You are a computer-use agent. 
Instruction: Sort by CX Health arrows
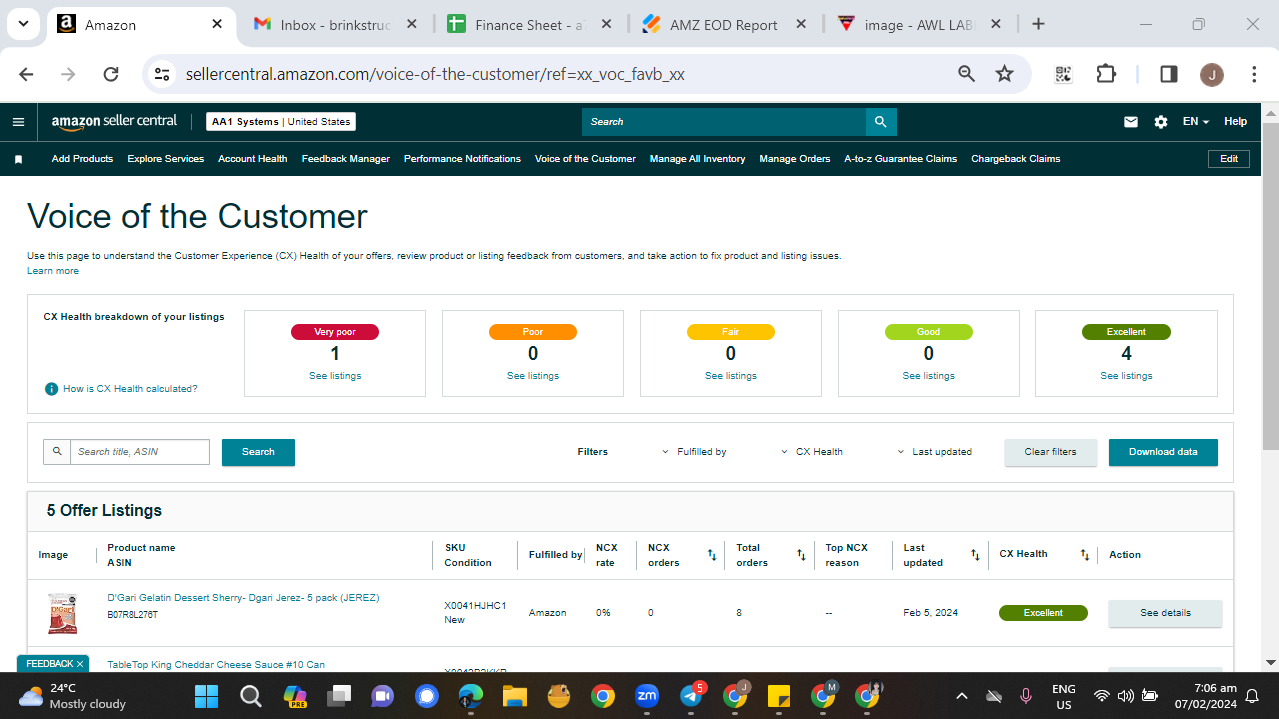pyautogui.click(x=1085, y=555)
